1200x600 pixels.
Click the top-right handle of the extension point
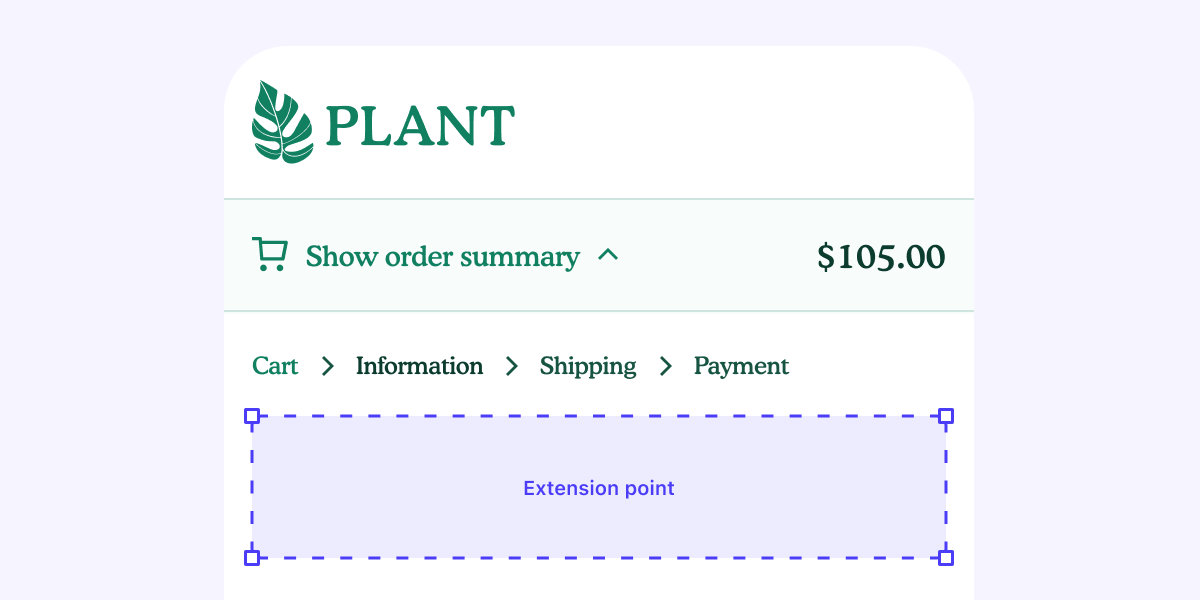[946, 416]
